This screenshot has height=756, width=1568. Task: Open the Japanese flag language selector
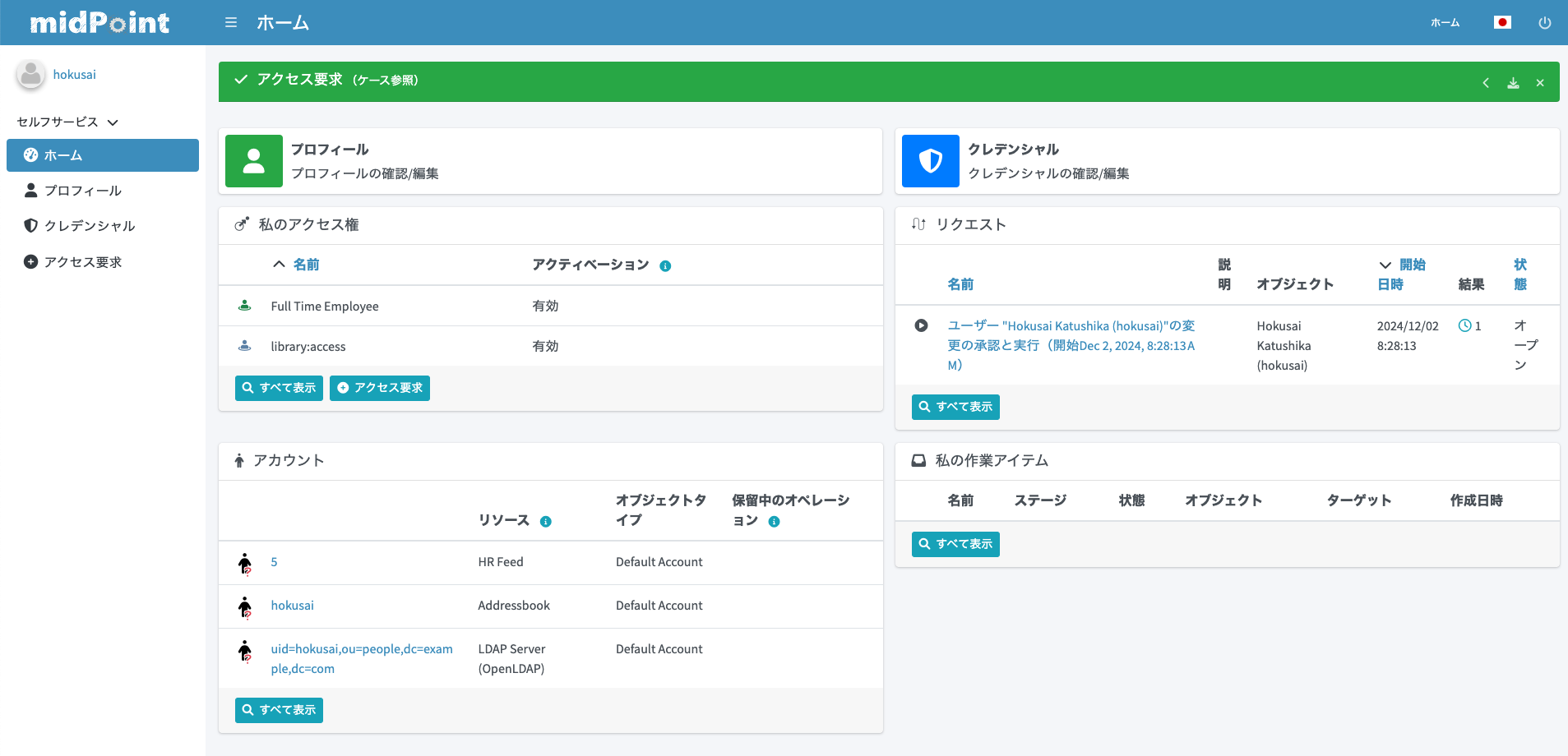(x=1502, y=23)
